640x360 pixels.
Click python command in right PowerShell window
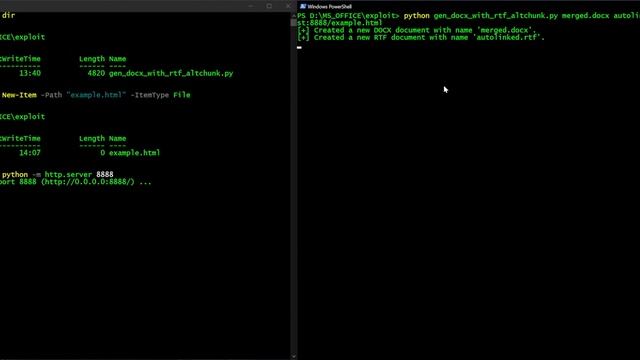(416, 16)
